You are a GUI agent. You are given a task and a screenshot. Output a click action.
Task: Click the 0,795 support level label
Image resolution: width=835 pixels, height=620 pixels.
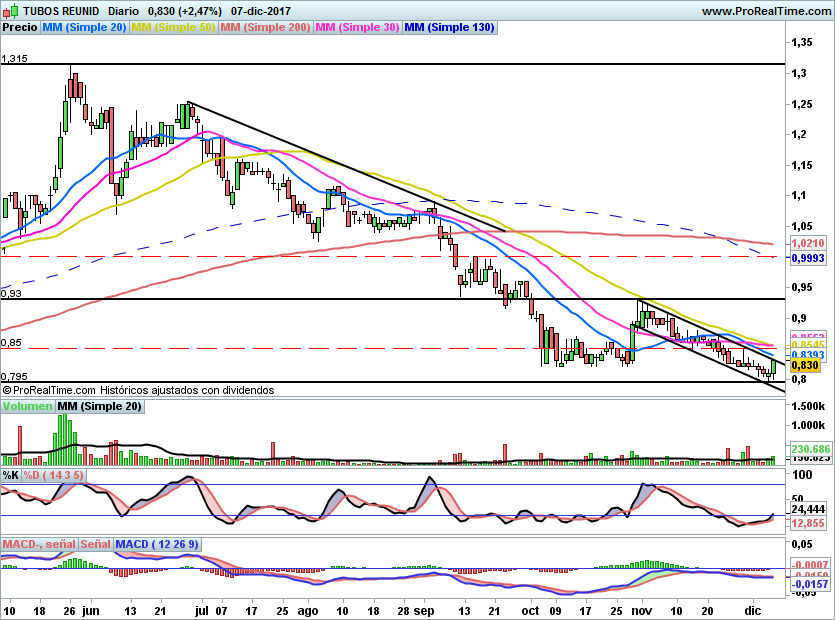click(14, 377)
